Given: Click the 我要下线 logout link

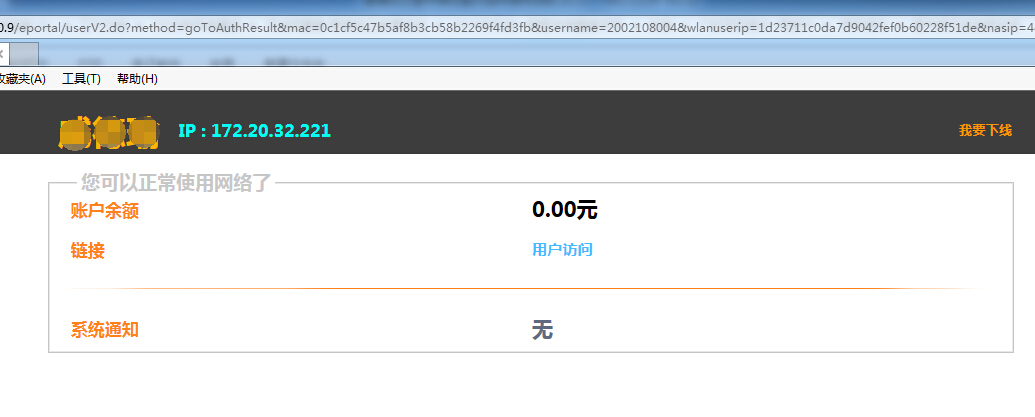Looking at the screenshot, I should pyautogui.click(x=985, y=130).
